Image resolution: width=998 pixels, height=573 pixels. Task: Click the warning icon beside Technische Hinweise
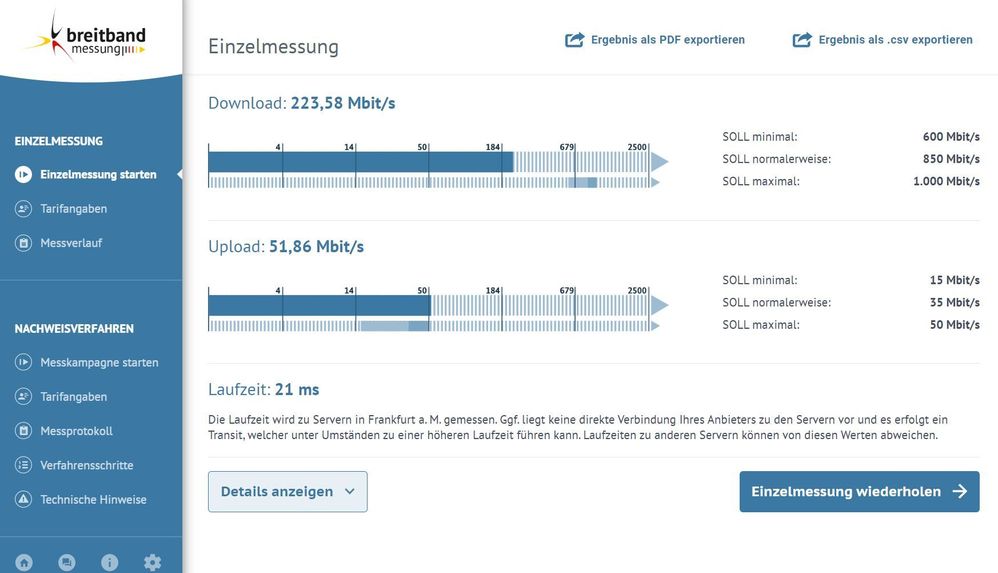[x=24, y=499]
